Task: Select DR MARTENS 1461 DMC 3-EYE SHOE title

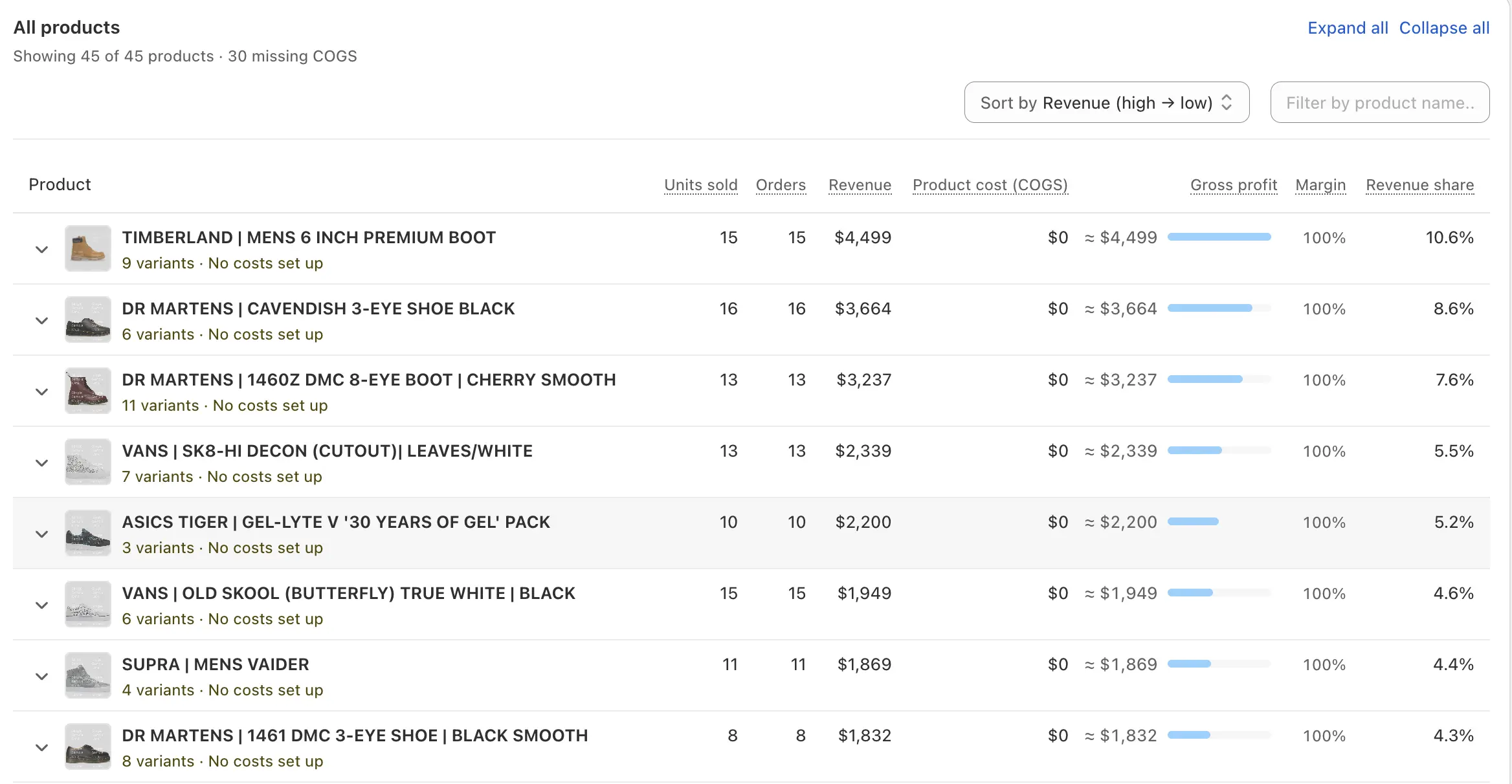Action: (x=355, y=735)
